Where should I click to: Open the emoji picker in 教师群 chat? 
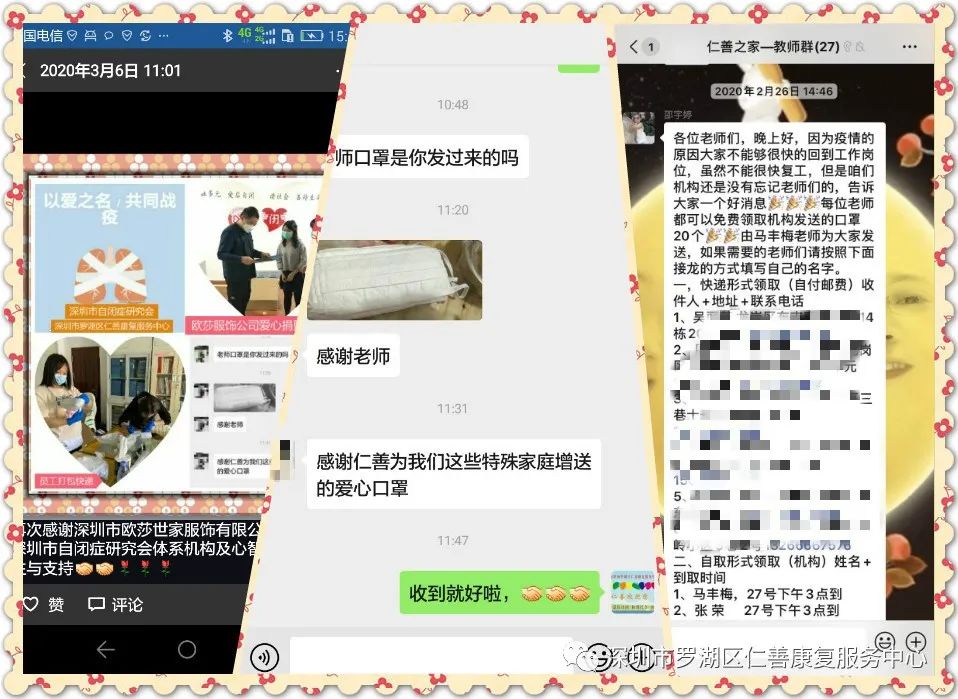coord(885,642)
